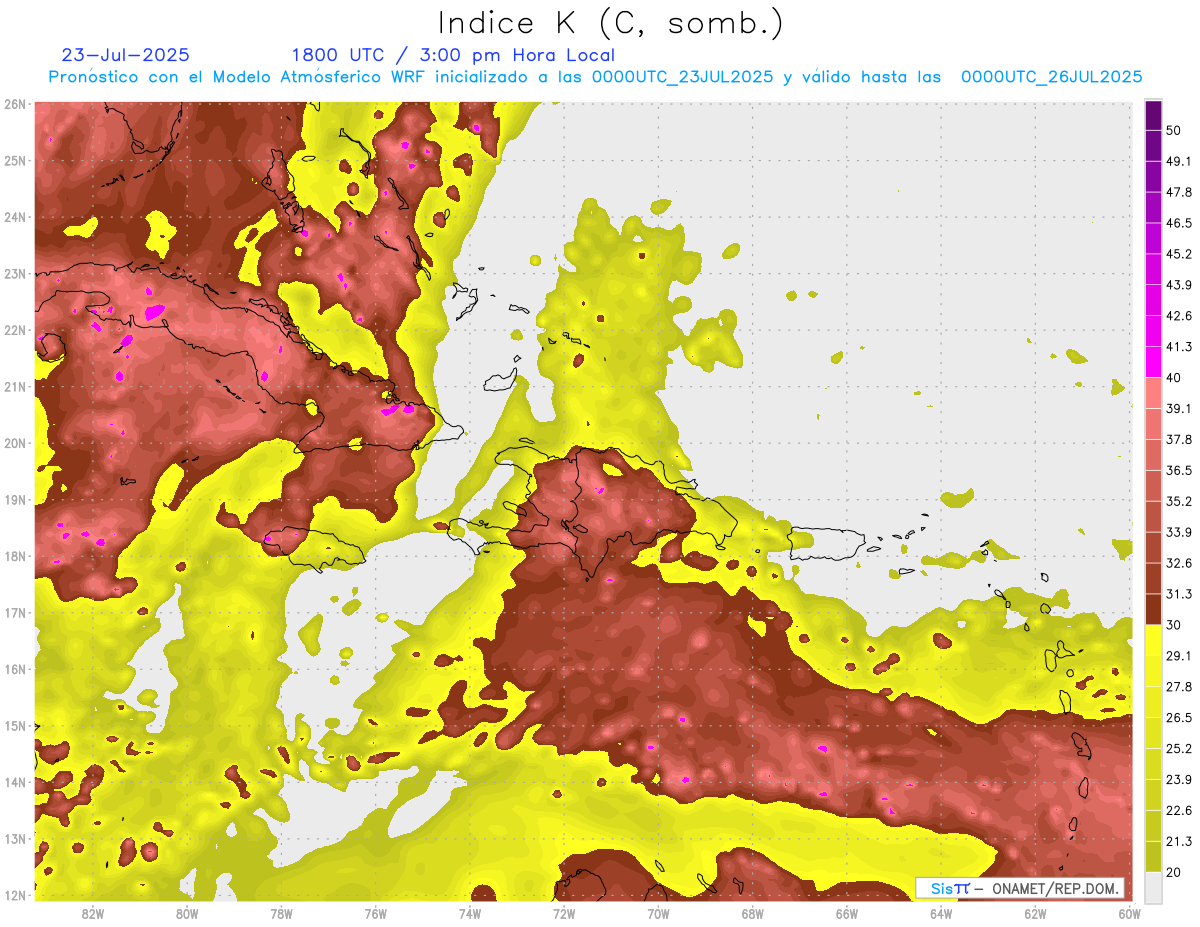The image size is (1200, 927).
Task: Click the color scale value "31.3"
Action: pos(1179,593)
